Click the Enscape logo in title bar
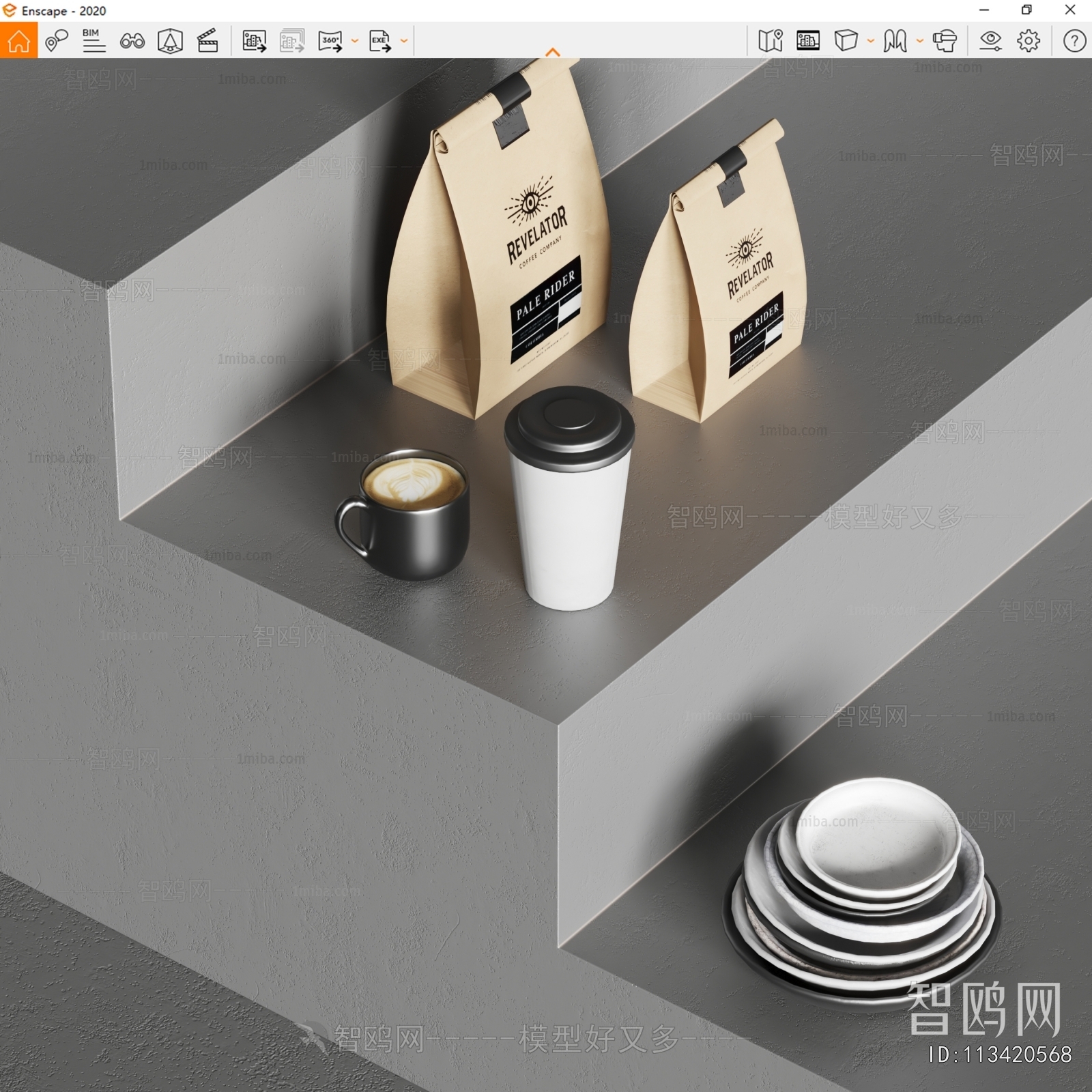The width and height of the screenshot is (1092, 1092). point(9,10)
